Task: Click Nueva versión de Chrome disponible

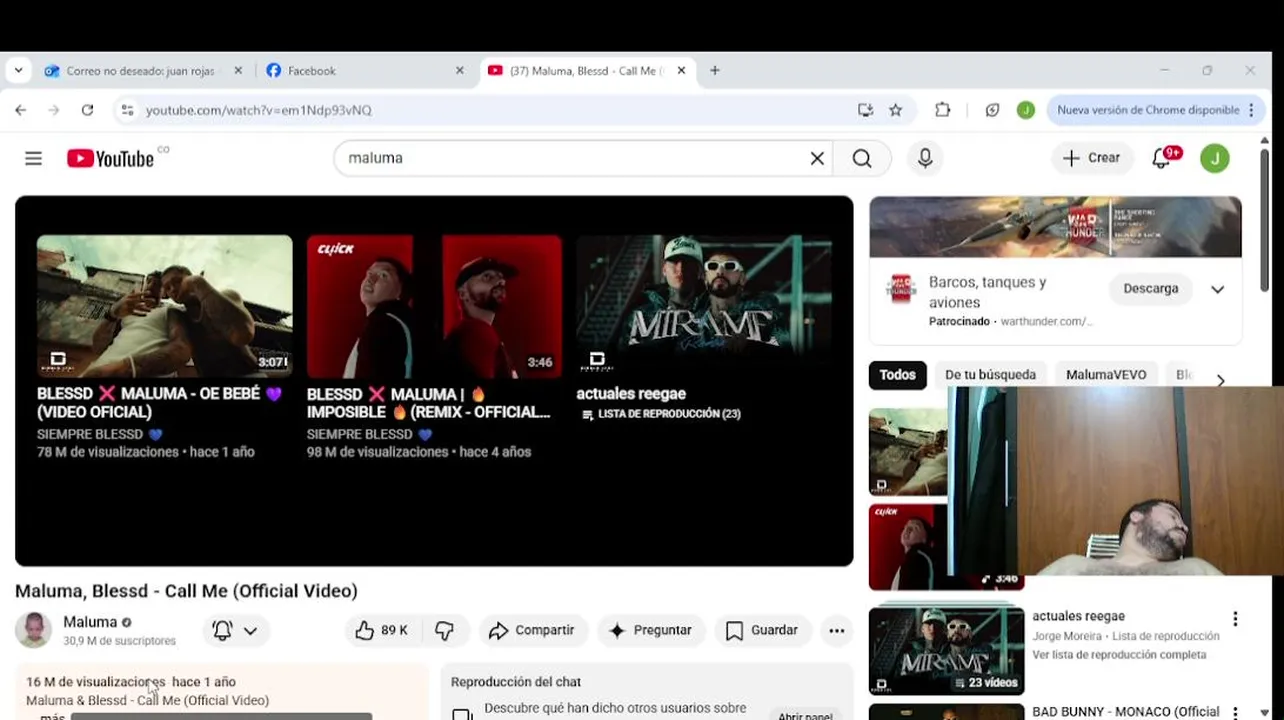Action: tap(1147, 110)
